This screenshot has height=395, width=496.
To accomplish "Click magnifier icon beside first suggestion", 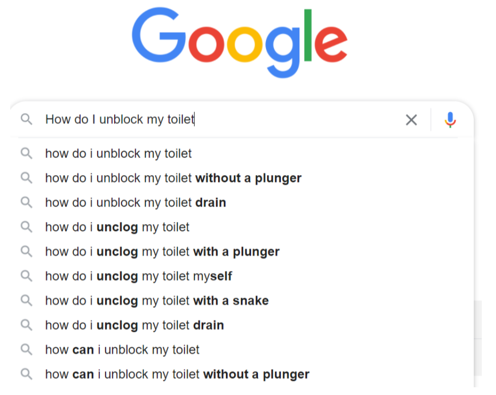I will pos(26,153).
